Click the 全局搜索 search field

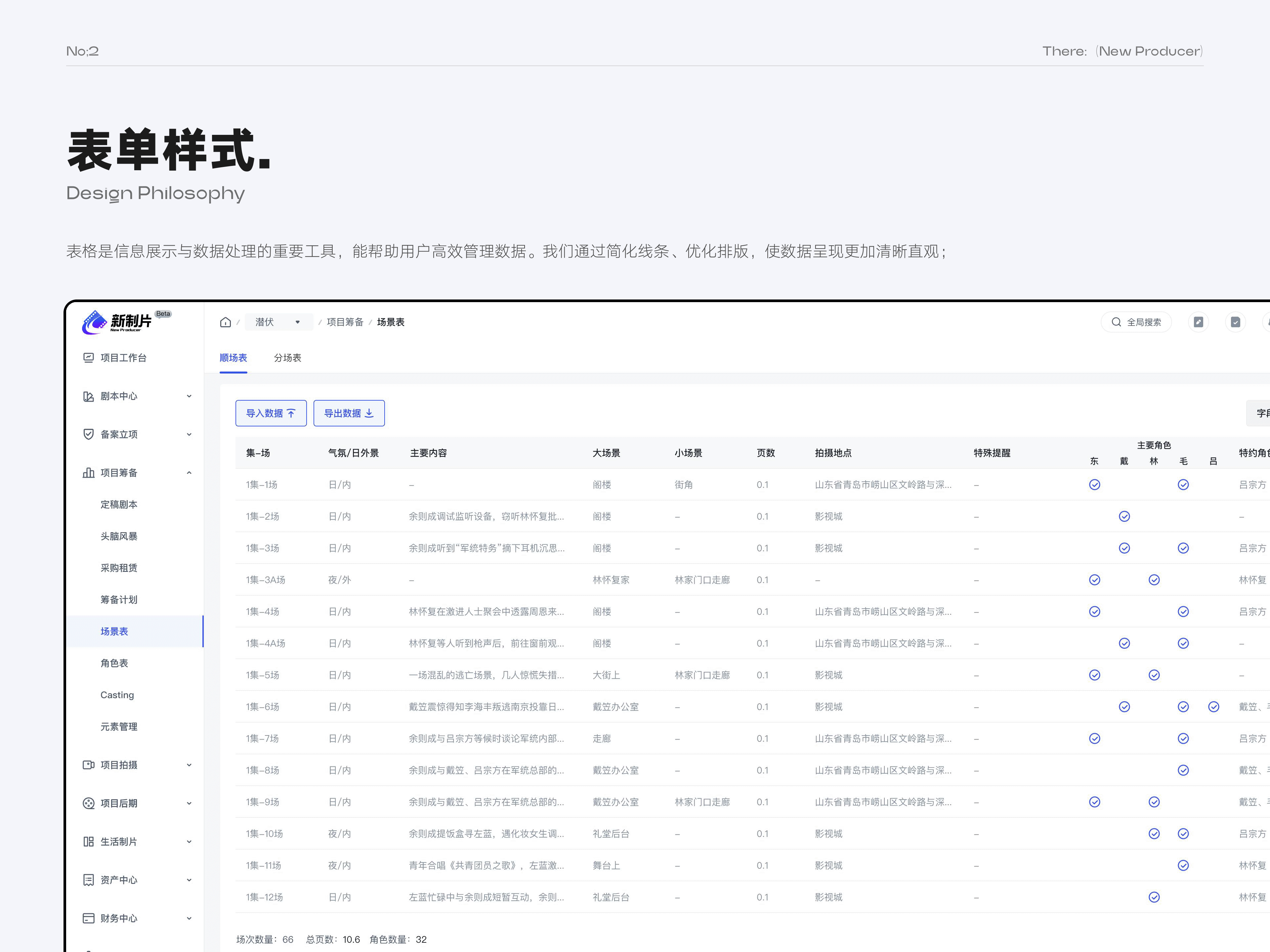click(1136, 322)
